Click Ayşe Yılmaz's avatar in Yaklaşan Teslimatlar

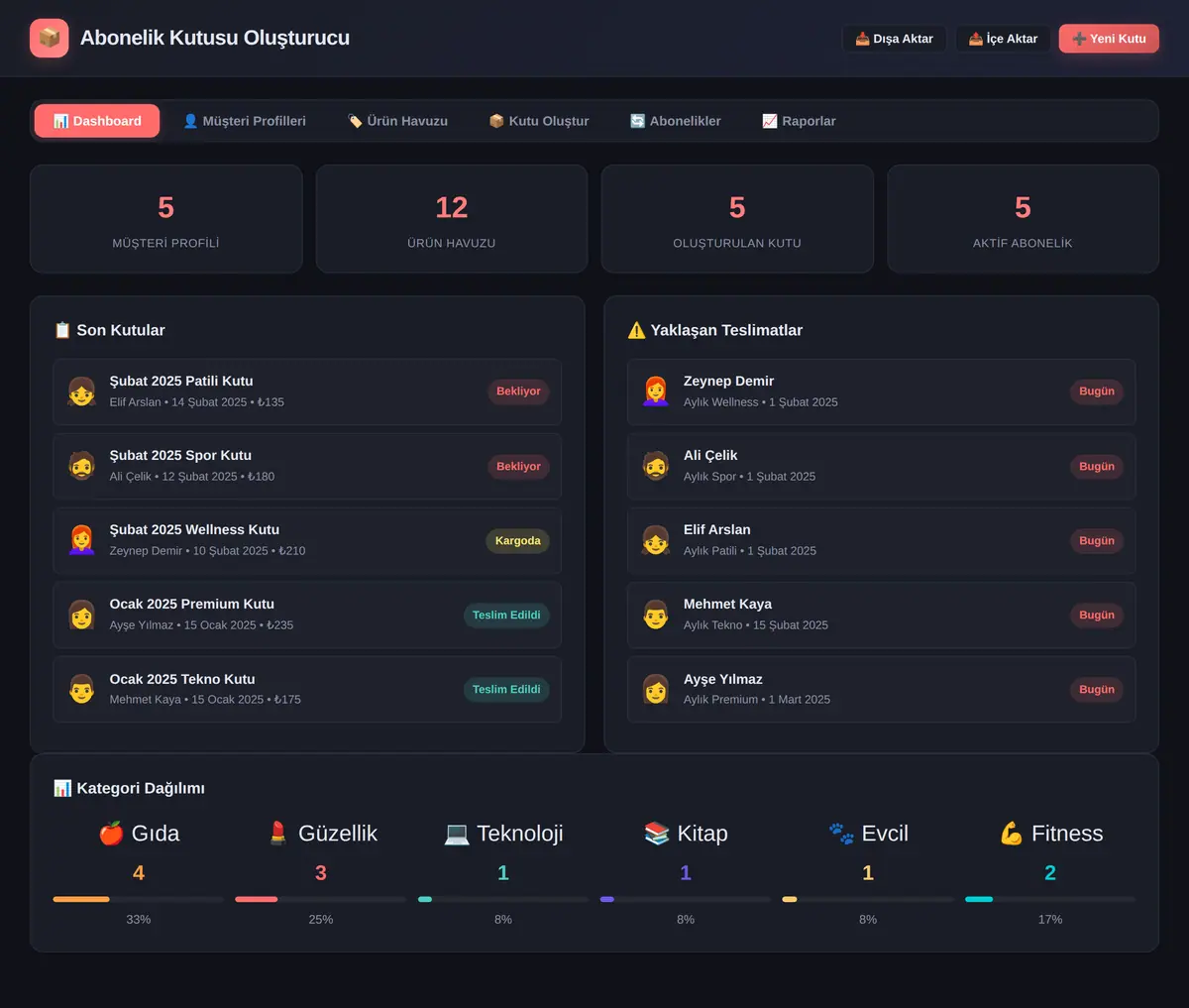[x=656, y=689]
